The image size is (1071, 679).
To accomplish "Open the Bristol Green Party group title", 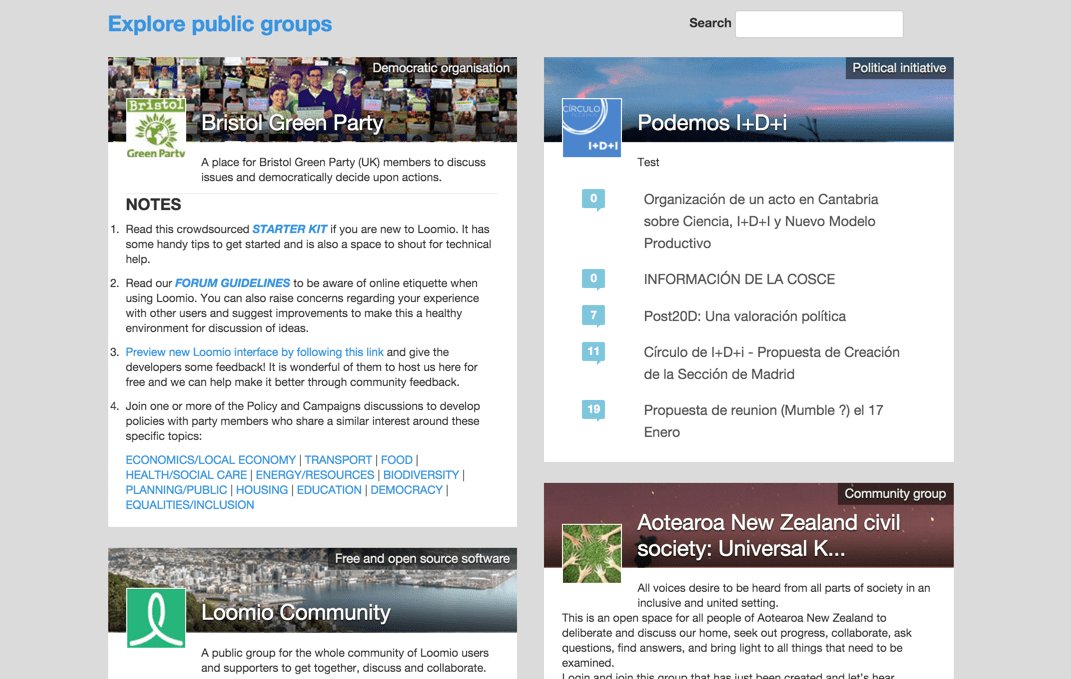I will [292, 123].
